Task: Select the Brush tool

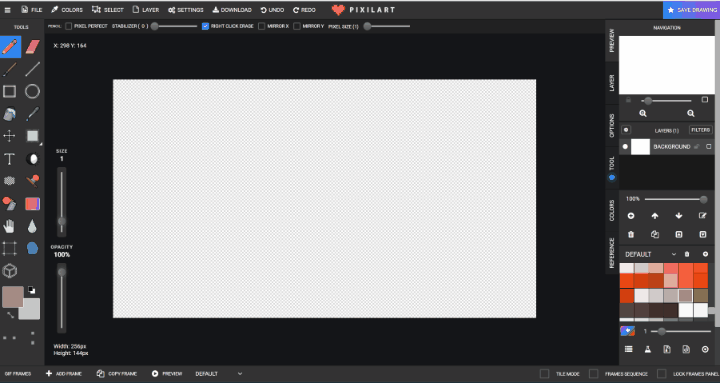Action: click(x=10, y=69)
